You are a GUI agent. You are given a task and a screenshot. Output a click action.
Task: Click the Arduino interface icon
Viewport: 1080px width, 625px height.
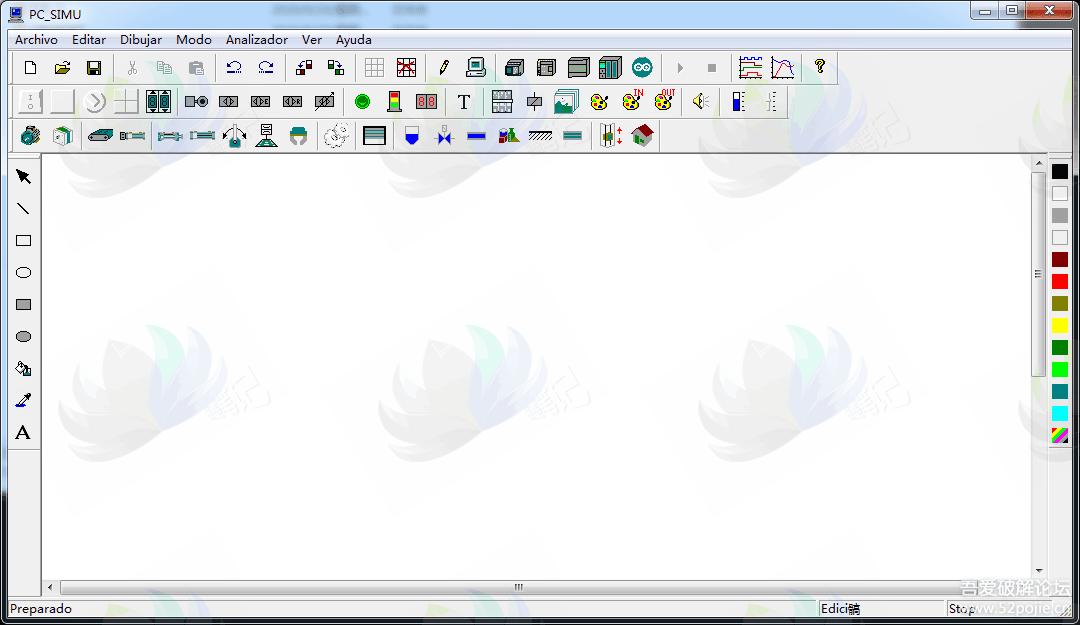point(642,68)
